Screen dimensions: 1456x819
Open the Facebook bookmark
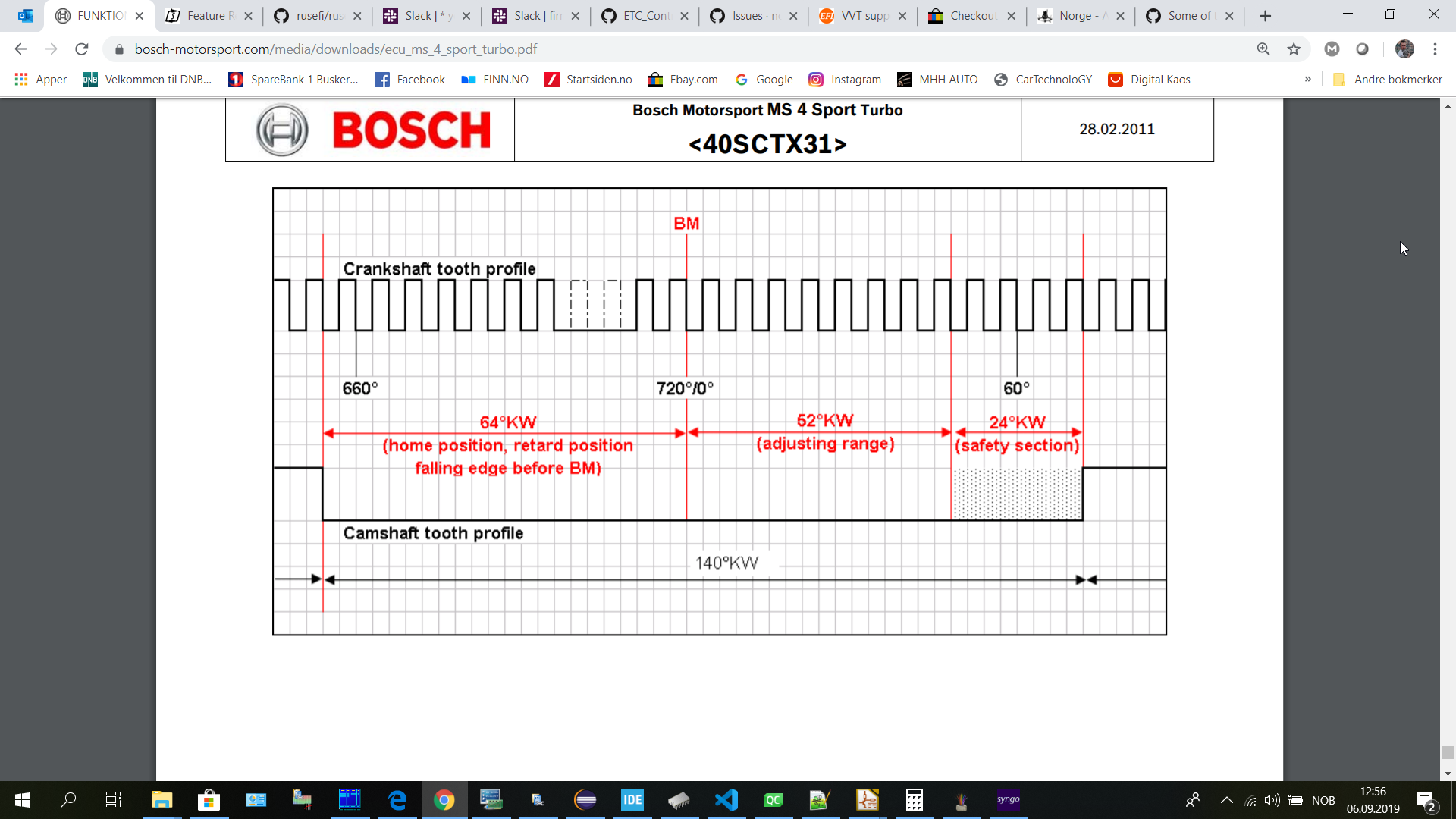point(409,80)
